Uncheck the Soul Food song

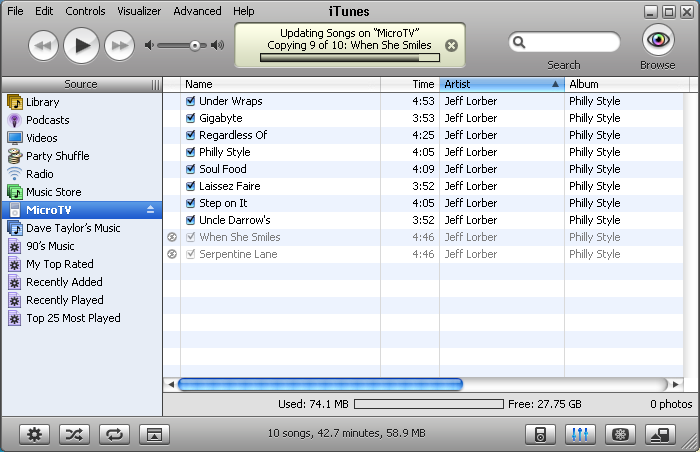[191, 169]
